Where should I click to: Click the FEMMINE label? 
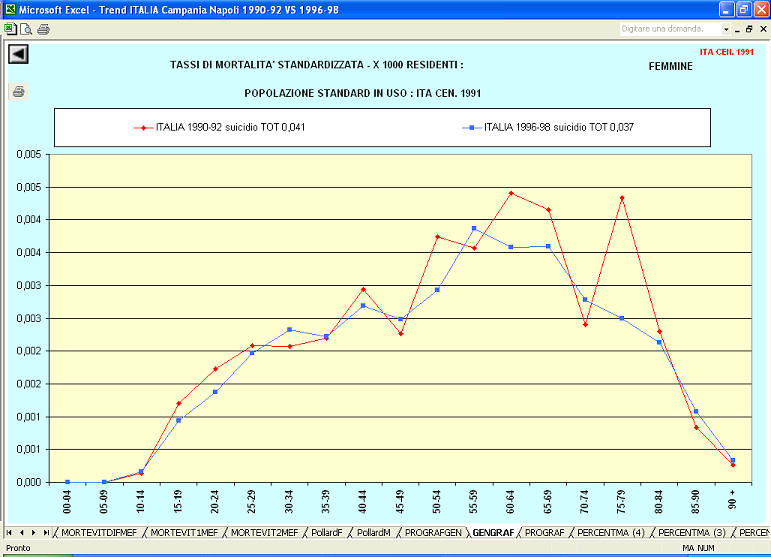pyautogui.click(x=671, y=66)
